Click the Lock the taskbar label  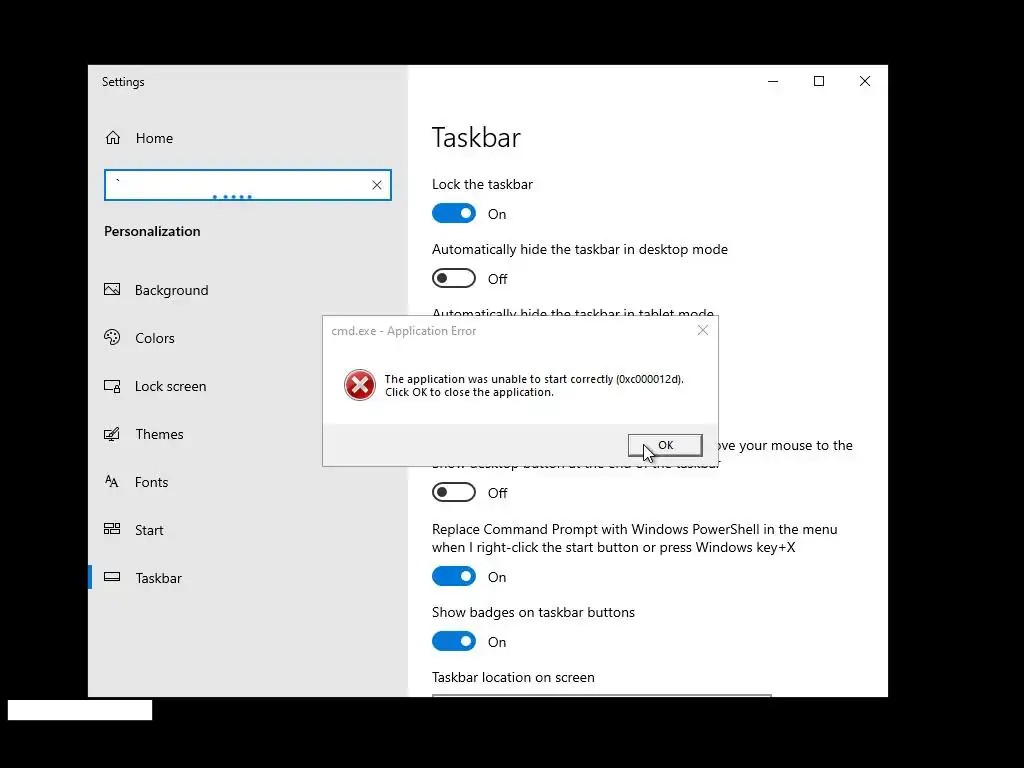tap(482, 184)
